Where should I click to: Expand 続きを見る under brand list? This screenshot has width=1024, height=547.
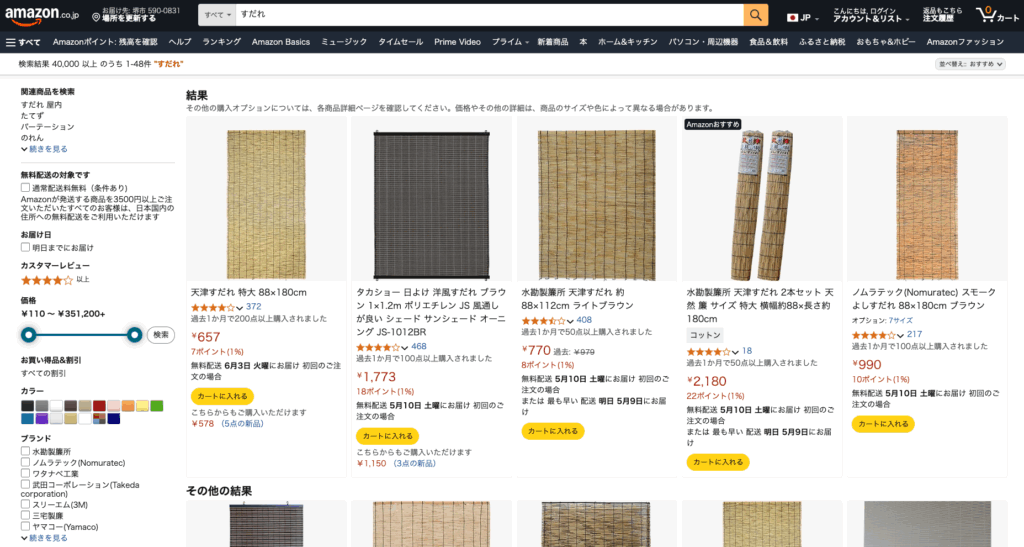click(x=44, y=538)
